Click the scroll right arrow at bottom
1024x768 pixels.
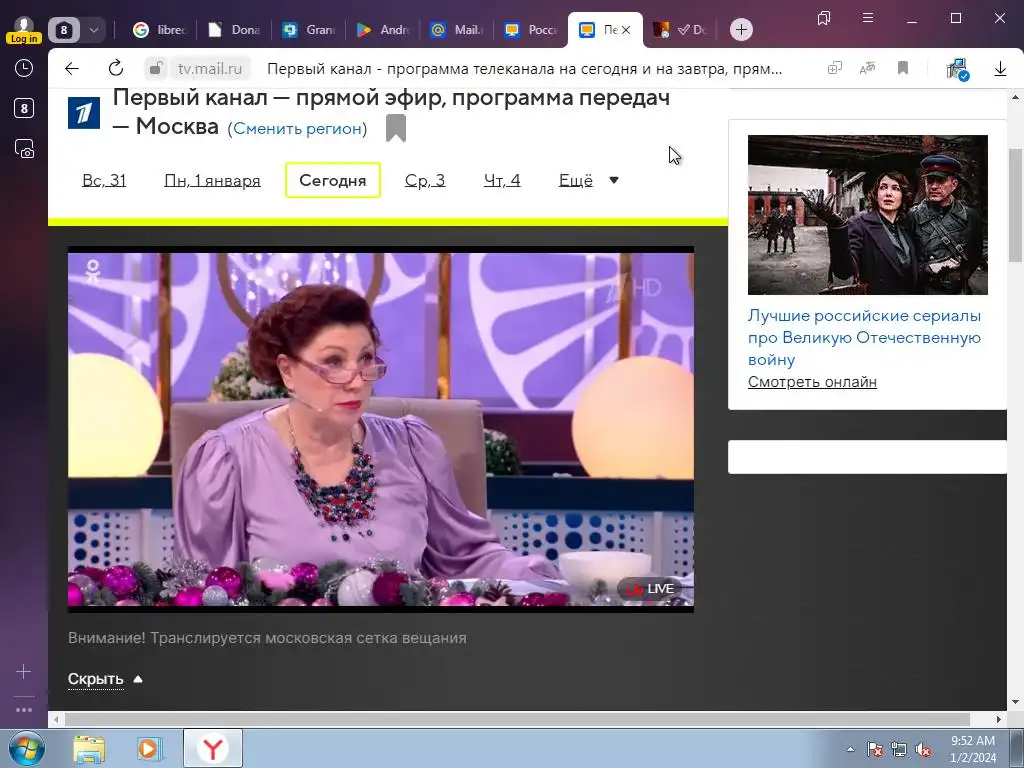999,719
